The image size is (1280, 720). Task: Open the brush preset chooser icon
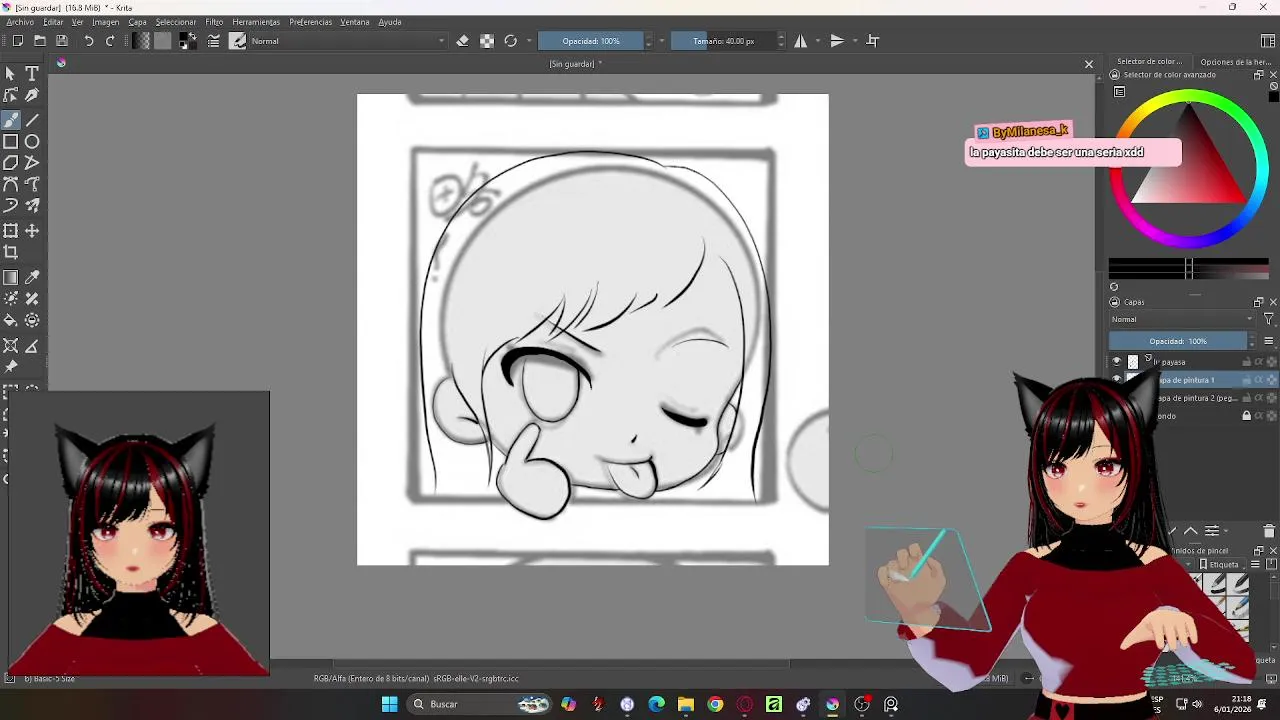pyautogui.click(x=238, y=41)
